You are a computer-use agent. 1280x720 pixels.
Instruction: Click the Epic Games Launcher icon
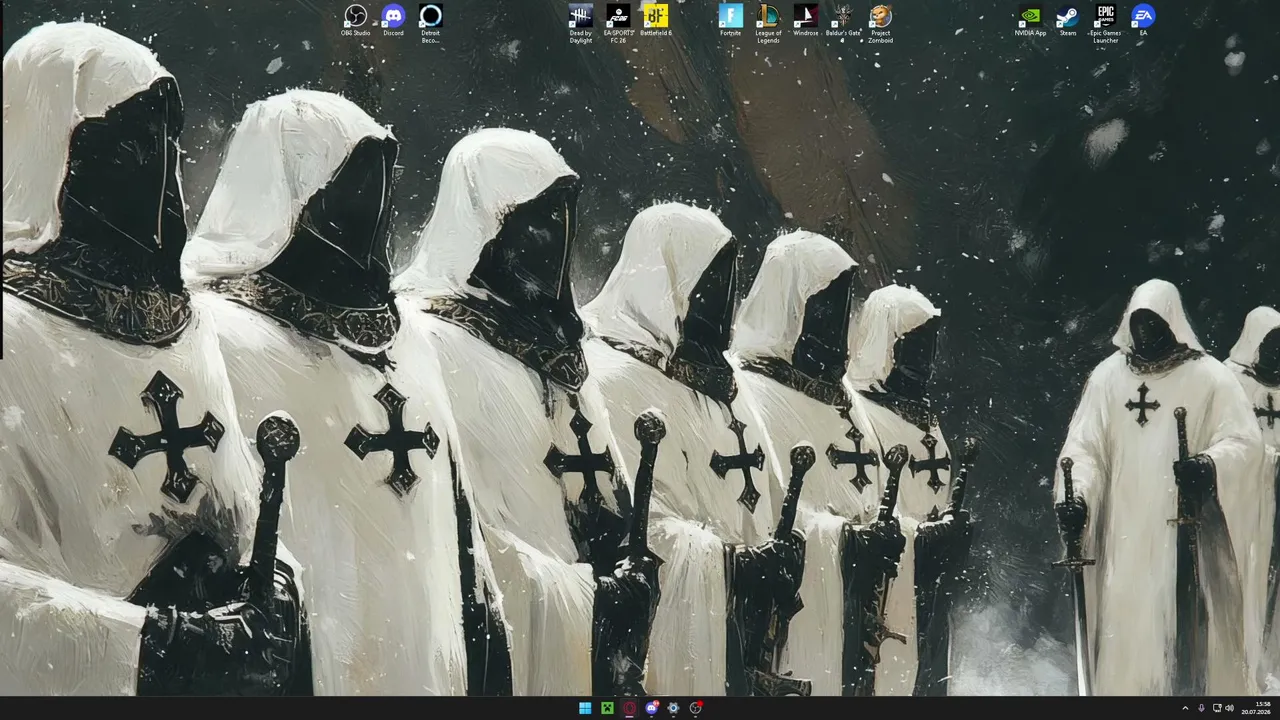[x=1105, y=23]
